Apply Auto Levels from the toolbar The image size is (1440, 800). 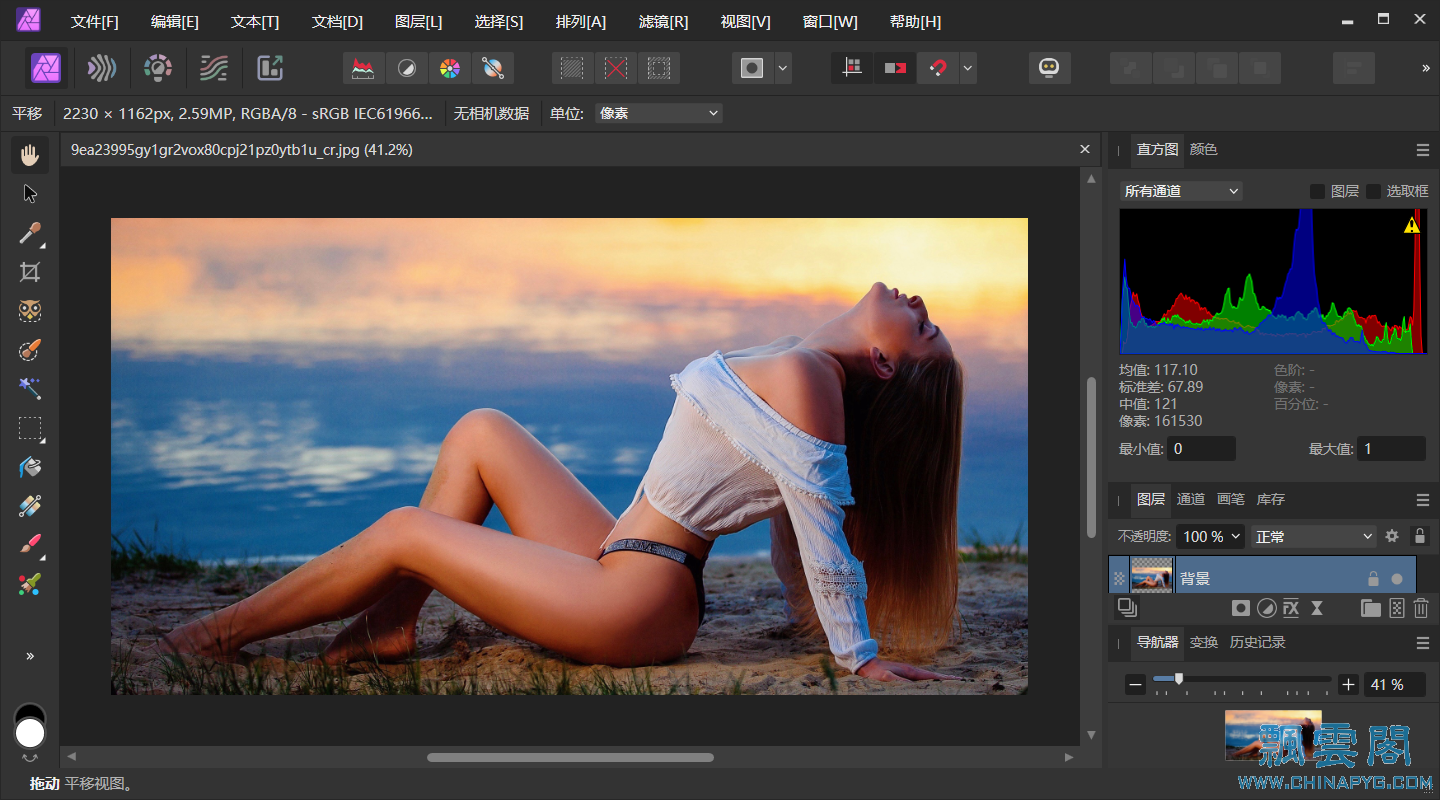(364, 68)
